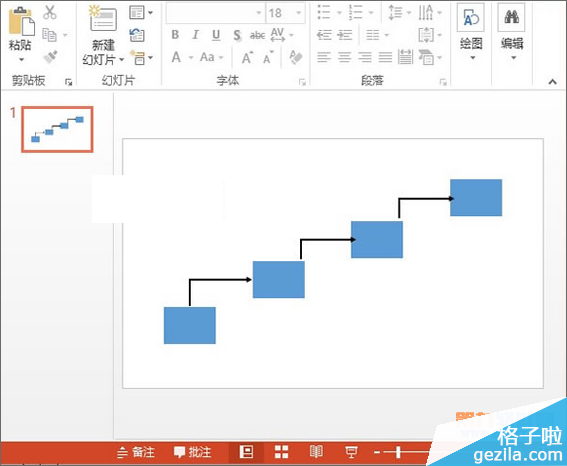Click the Line Spacing icon

[395, 12]
